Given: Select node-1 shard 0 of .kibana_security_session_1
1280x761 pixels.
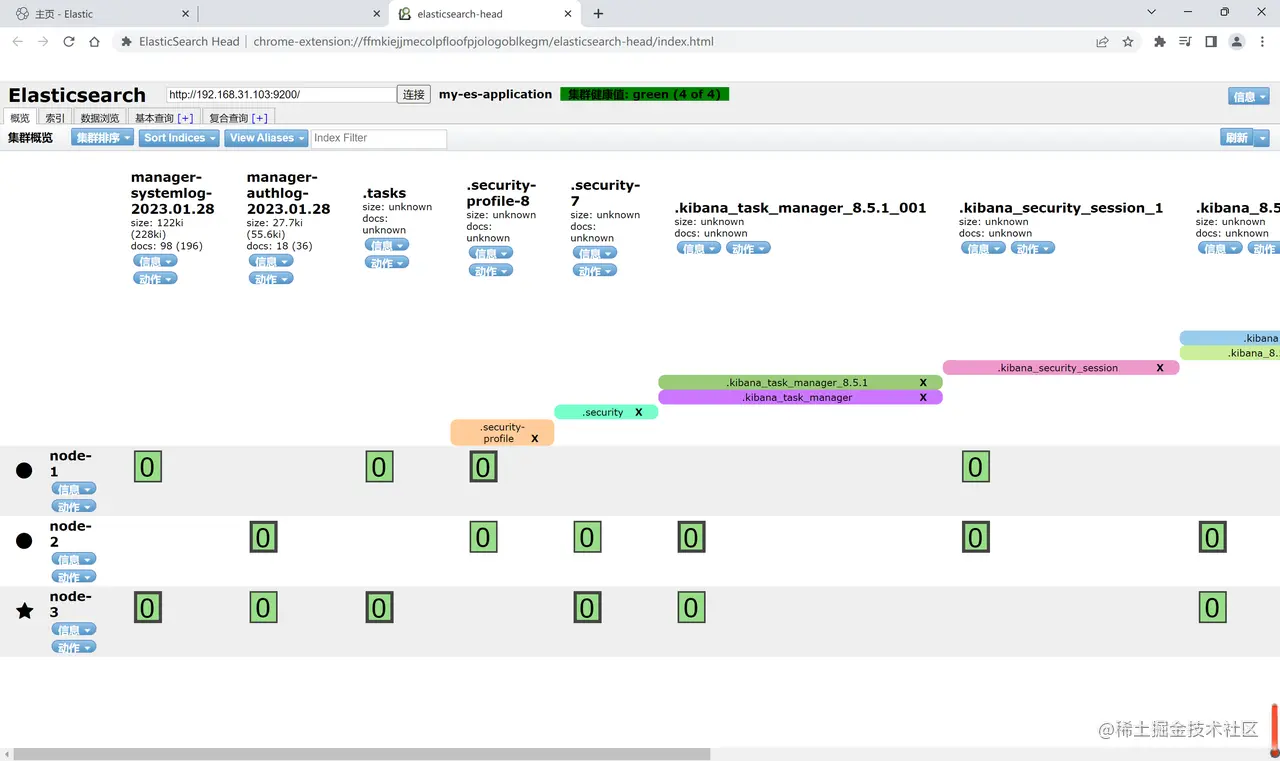Looking at the screenshot, I should [976, 467].
